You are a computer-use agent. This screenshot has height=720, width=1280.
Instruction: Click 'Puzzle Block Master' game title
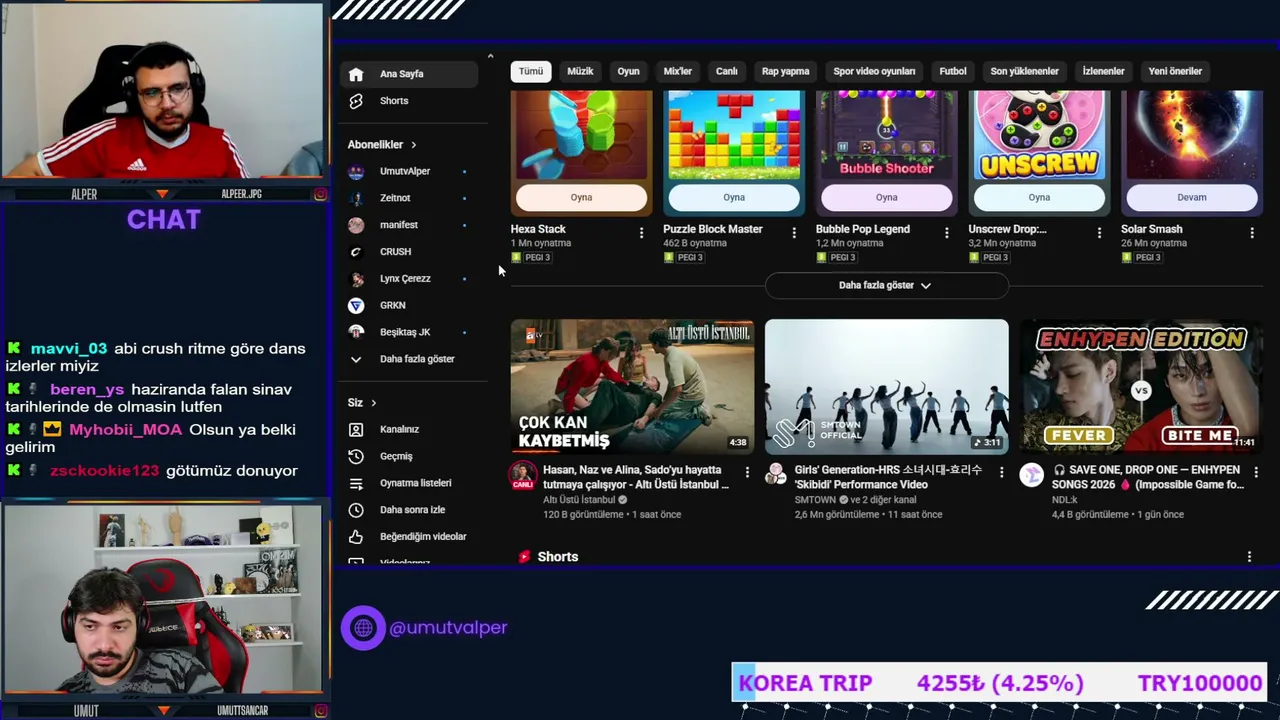[713, 229]
